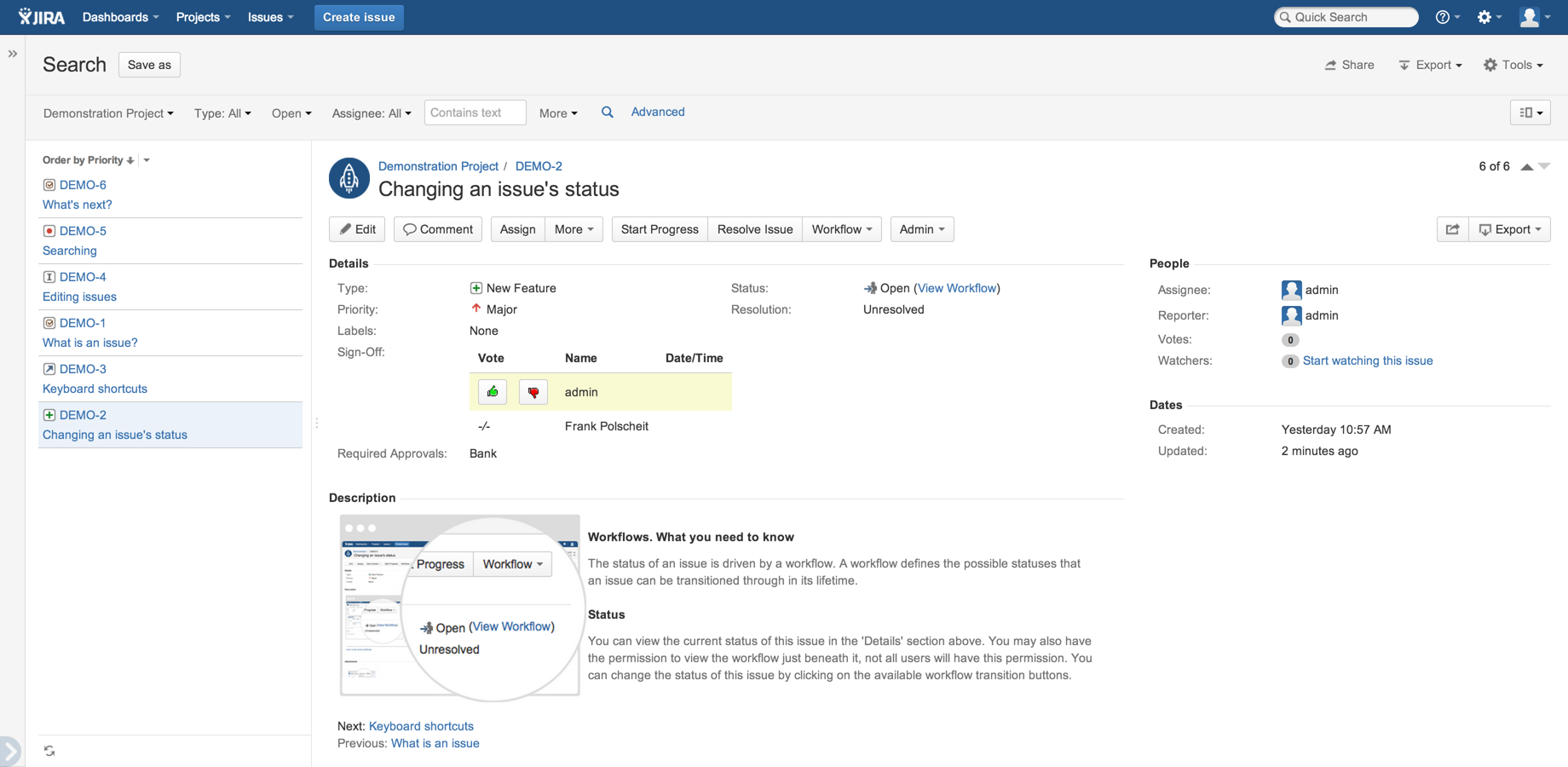Click the Share icon above Export
This screenshot has width=1568, height=767.
pyautogui.click(x=1331, y=65)
